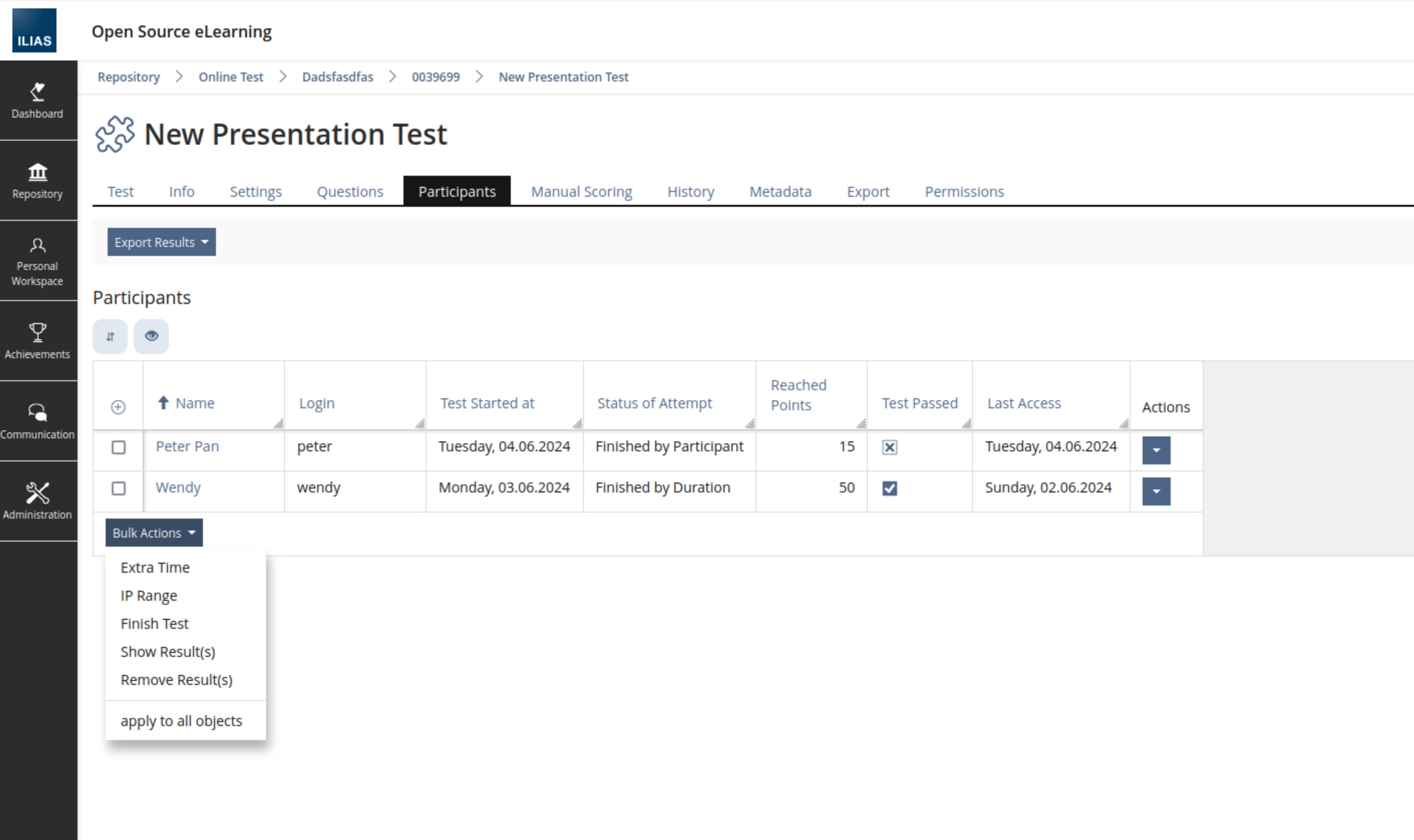1414x840 pixels.
Task: Choose Finish Test from Bulk Actions menu
Action: [154, 623]
